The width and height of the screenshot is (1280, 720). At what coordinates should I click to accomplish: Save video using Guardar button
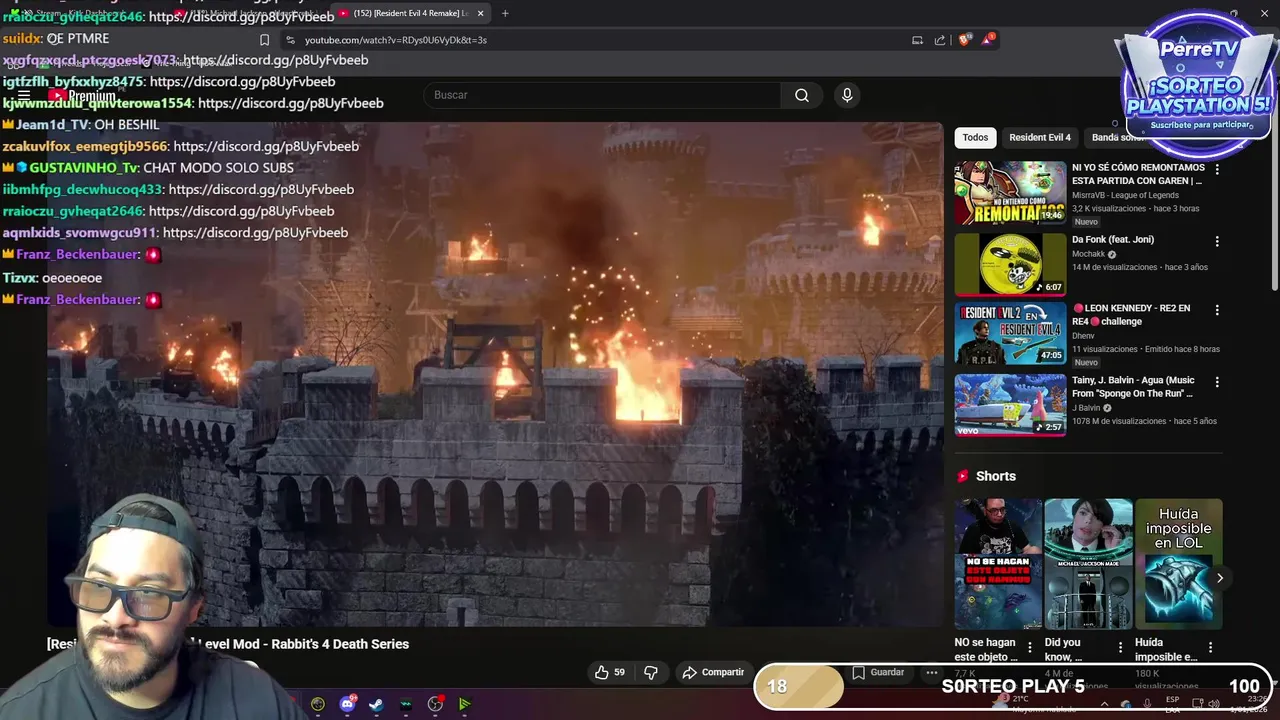(878, 672)
